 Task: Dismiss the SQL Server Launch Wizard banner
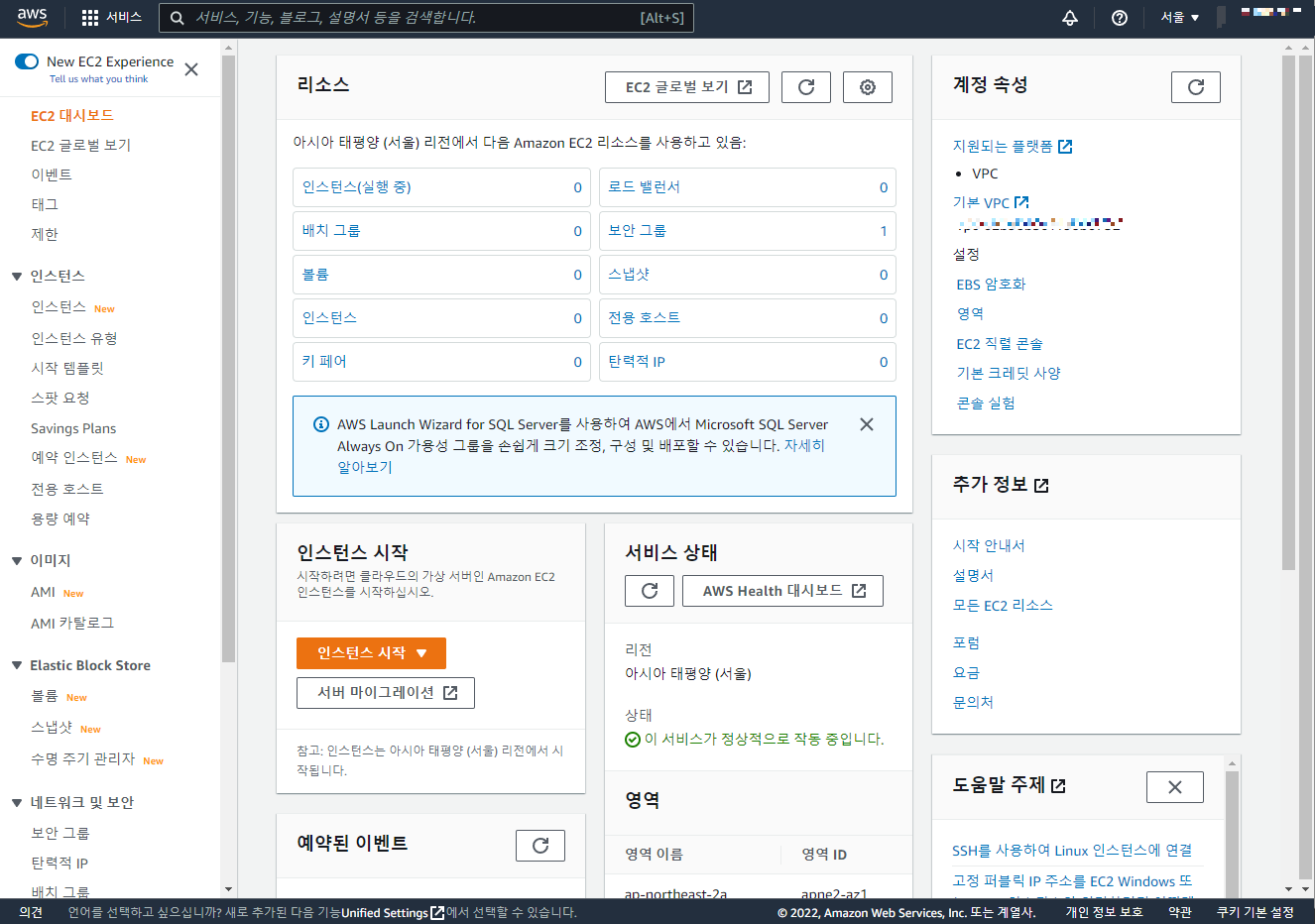click(x=867, y=424)
